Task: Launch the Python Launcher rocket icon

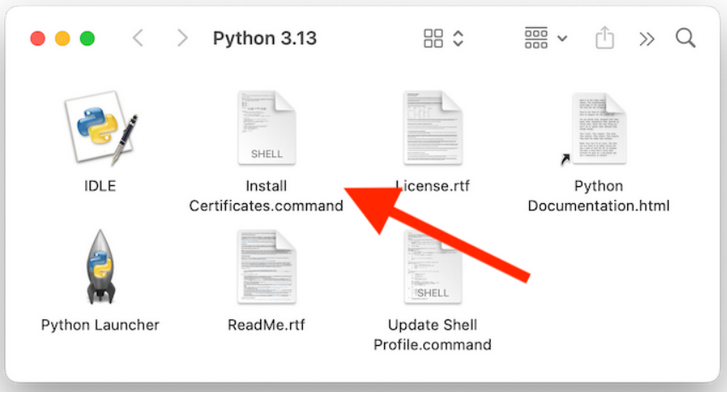Action: coord(101,266)
